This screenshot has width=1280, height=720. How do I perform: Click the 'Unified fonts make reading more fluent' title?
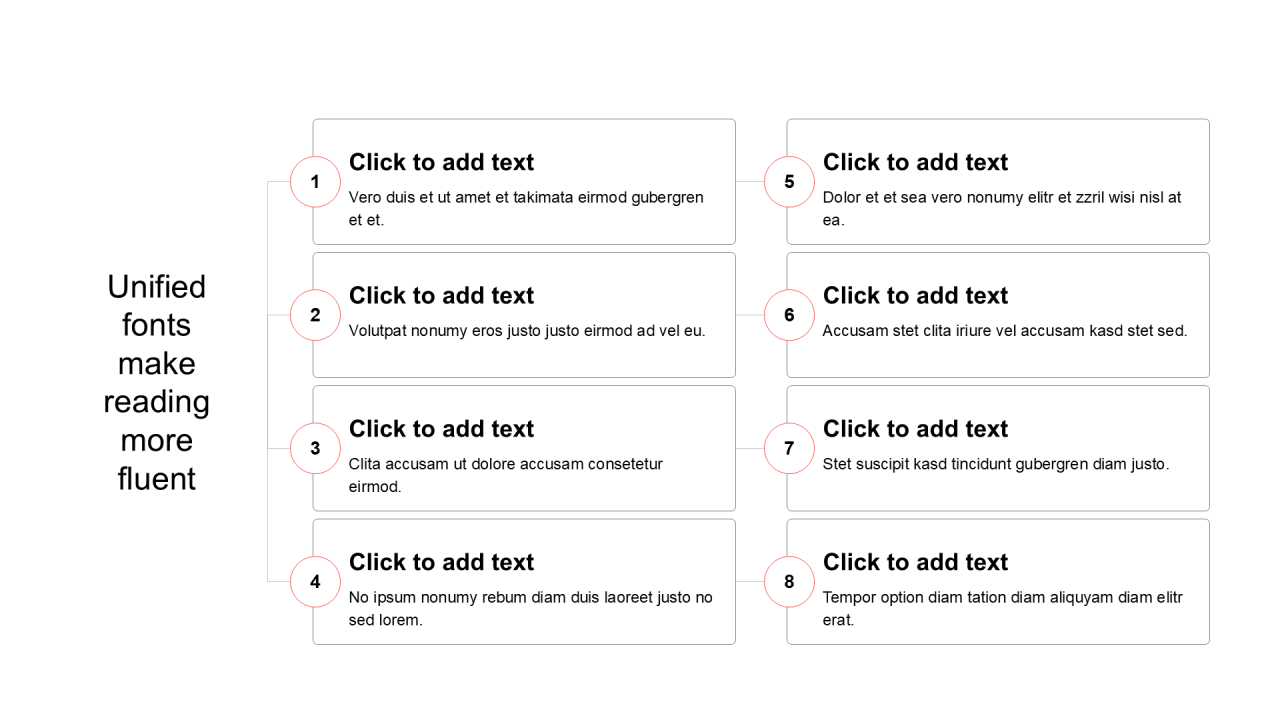tap(157, 383)
